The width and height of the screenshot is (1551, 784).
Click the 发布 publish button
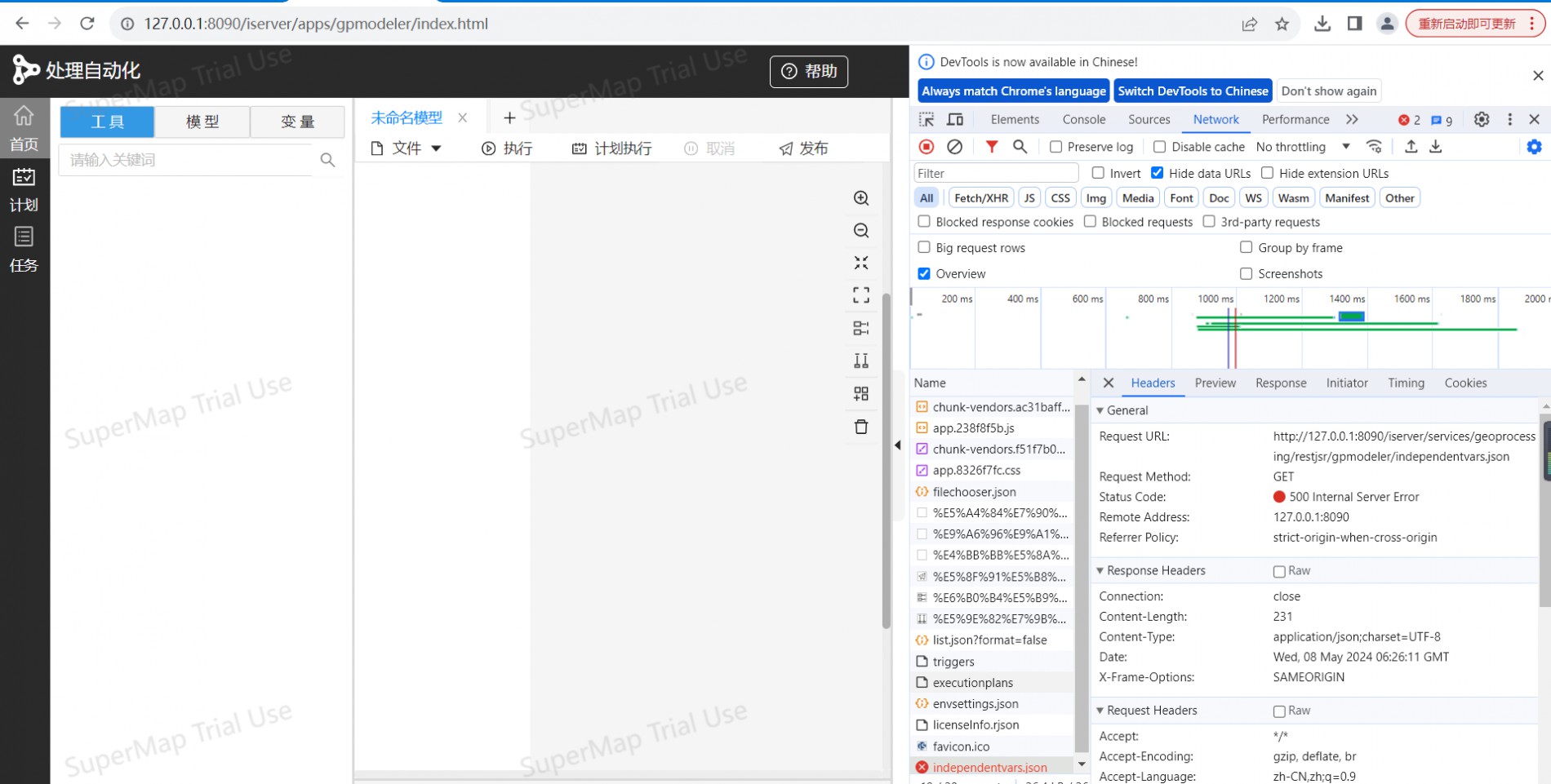(803, 148)
